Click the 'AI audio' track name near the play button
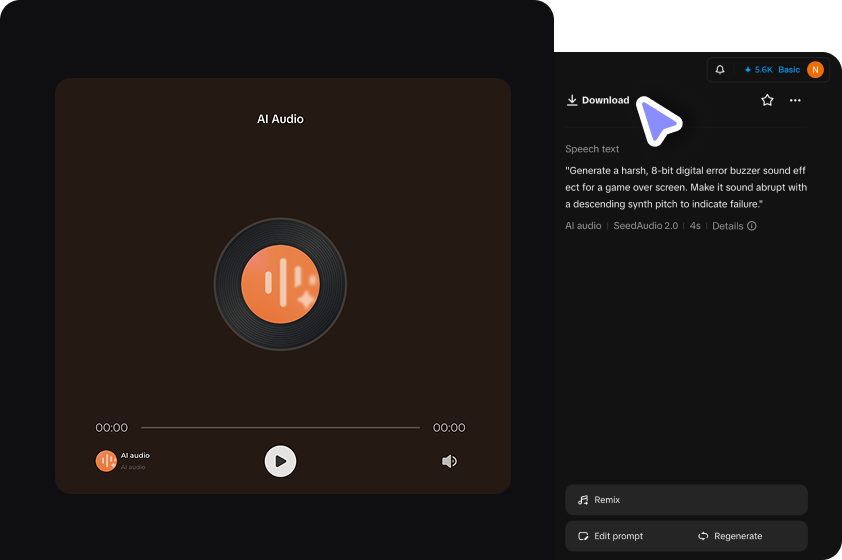This screenshot has height=560, width=842. 135,455
